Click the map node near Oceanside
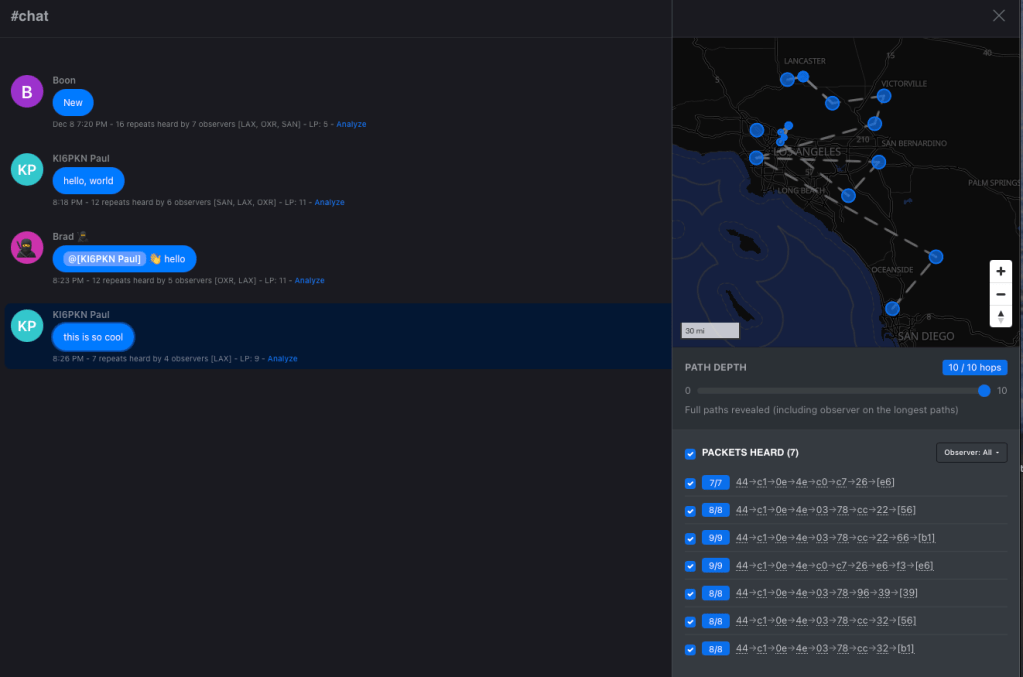The image size is (1023, 677). pyautogui.click(x=935, y=257)
